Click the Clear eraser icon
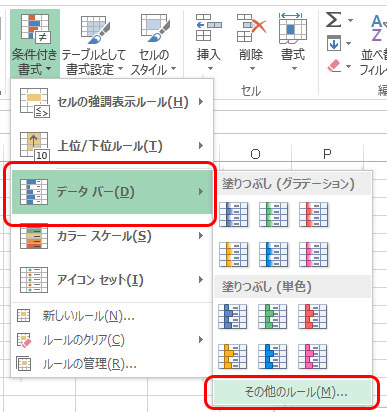 (334, 66)
